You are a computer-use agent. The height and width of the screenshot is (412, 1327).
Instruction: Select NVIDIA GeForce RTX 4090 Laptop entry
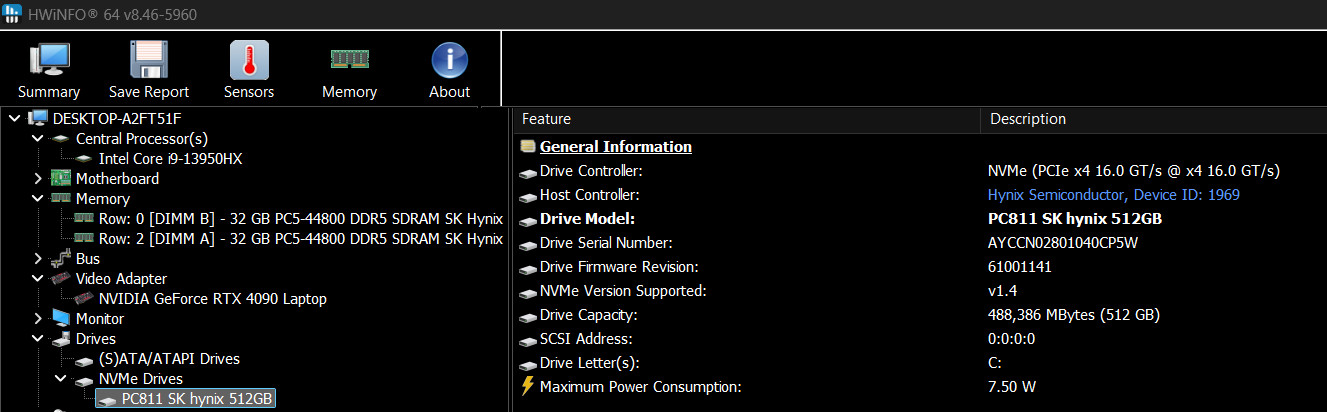(213, 298)
